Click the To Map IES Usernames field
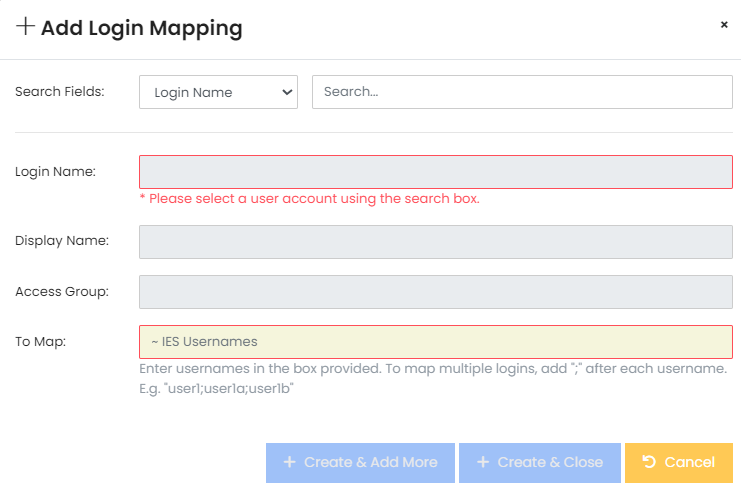Image resolution: width=741 pixels, height=491 pixels. (x=435, y=342)
